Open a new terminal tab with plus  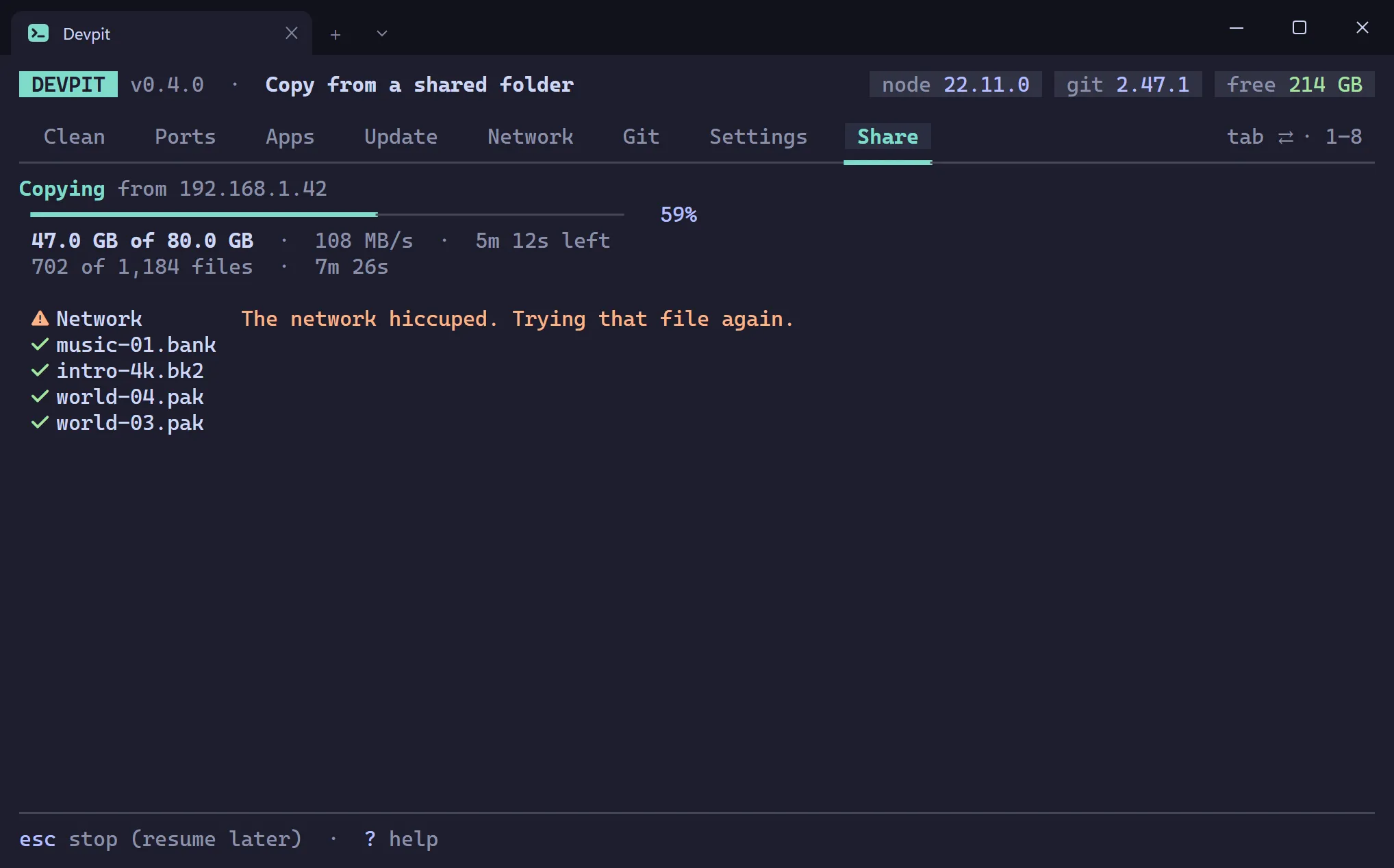tap(335, 34)
